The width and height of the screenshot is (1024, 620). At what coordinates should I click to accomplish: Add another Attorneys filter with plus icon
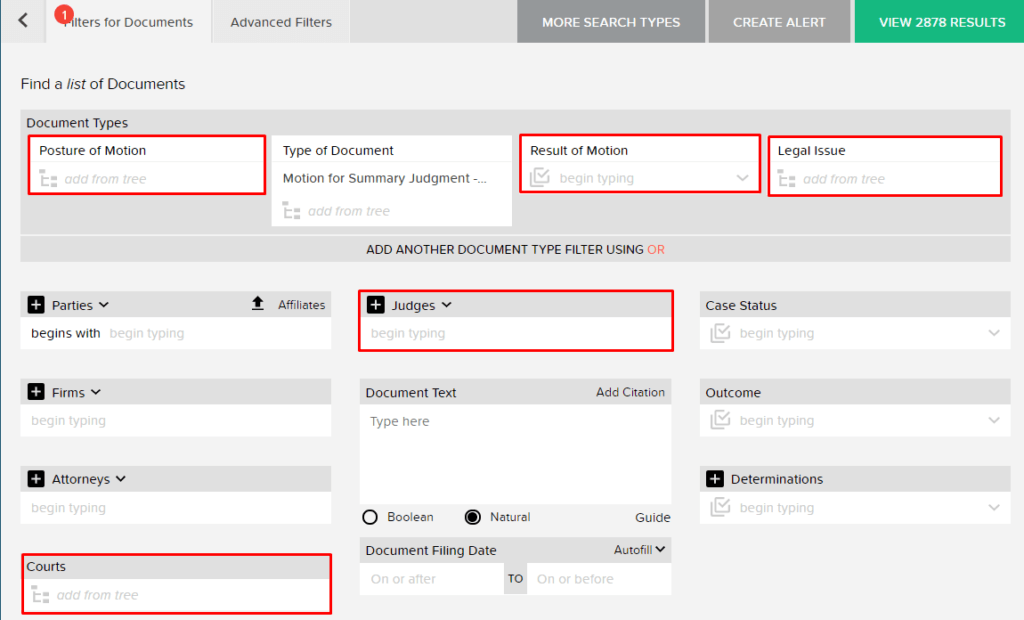coord(36,478)
